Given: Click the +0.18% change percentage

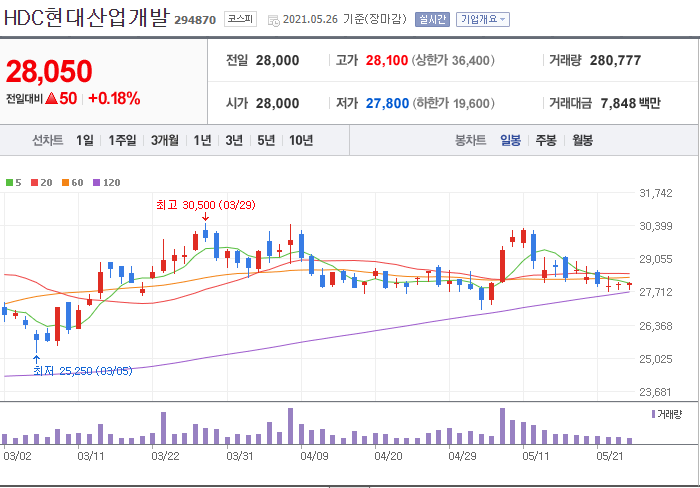Looking at the screenshot, I should point(114,98).
